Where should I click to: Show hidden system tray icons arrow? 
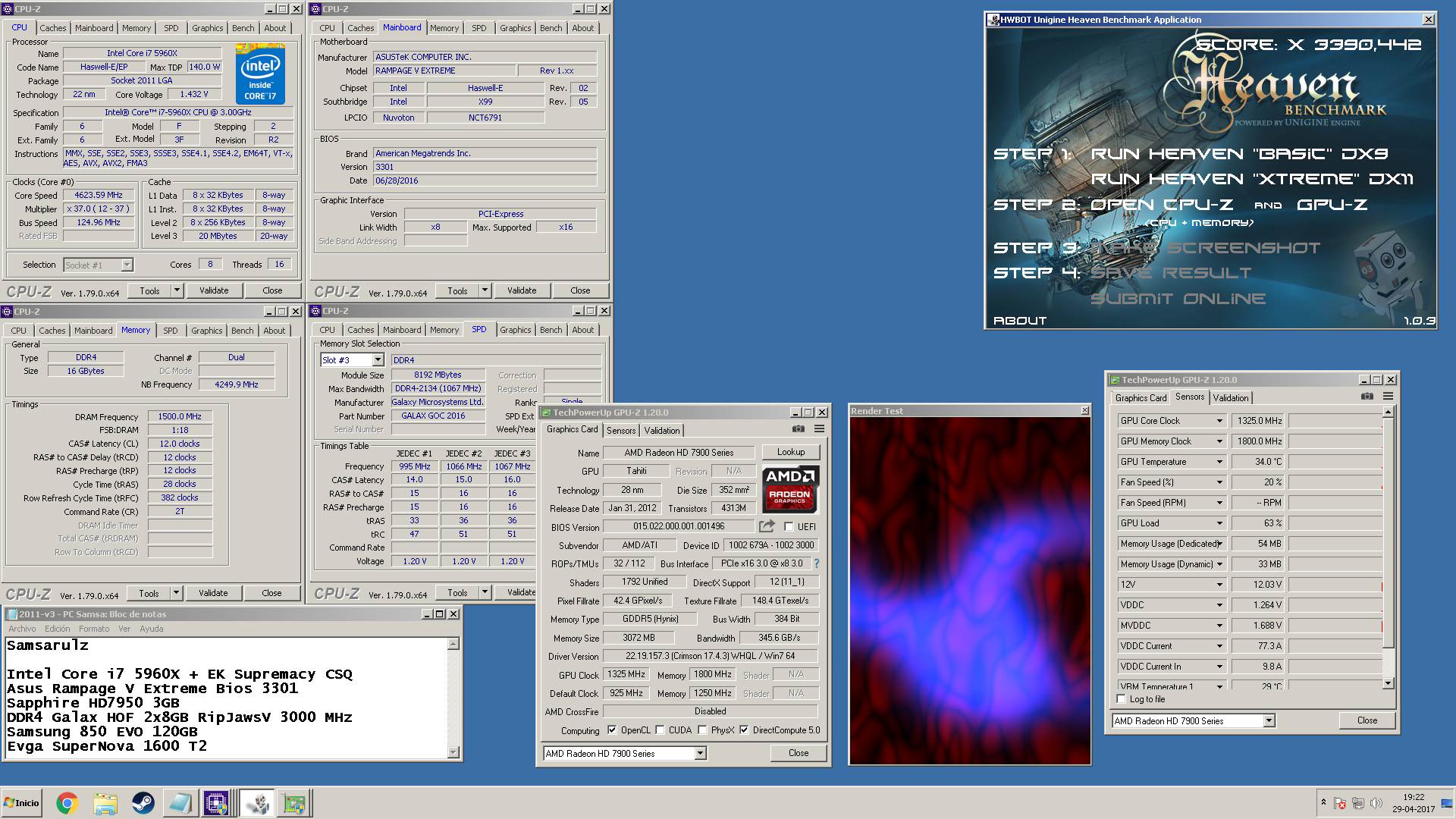click(x=1323, y=802)
